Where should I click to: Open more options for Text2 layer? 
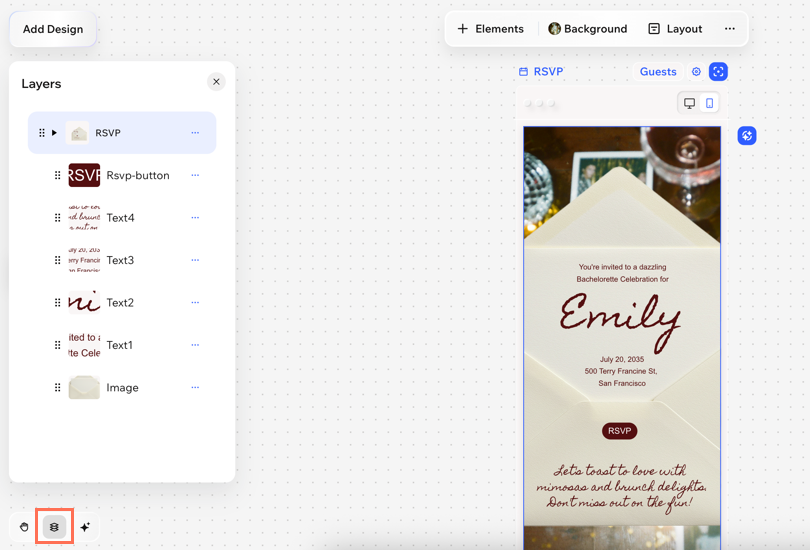click(x=195, y=302)
